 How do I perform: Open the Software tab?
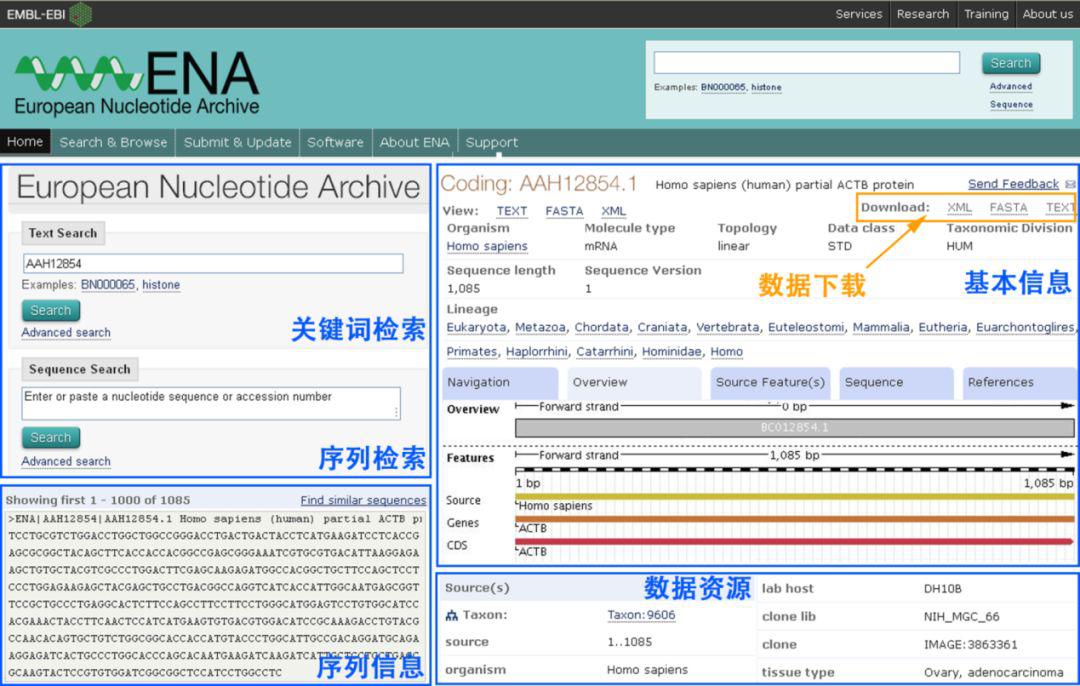point(335,142)
